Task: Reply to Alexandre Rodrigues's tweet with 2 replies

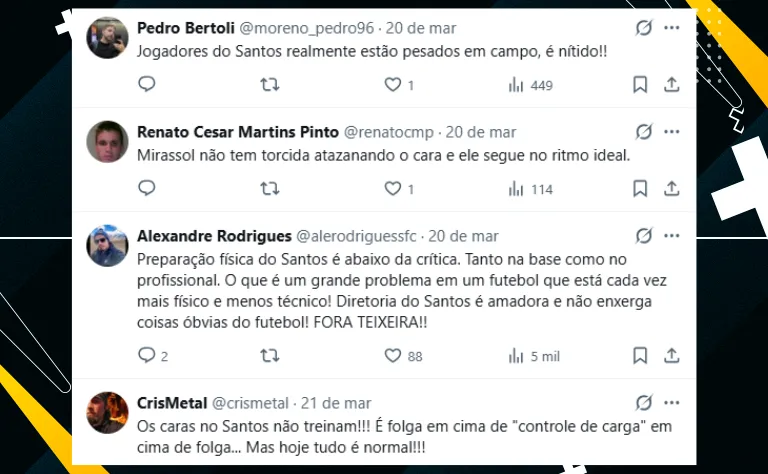Action: (147, 355)
